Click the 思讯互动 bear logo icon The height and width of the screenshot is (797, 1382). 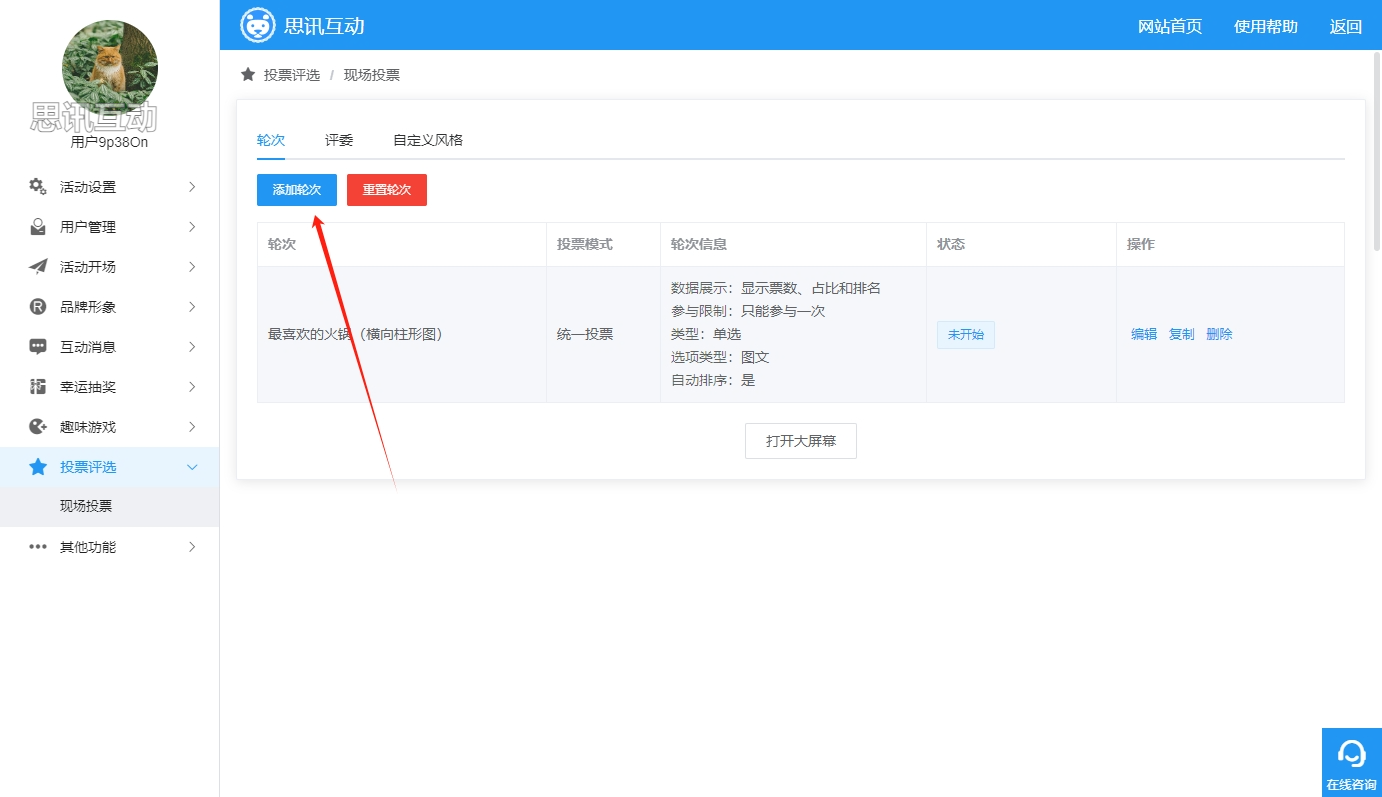point(258,25)
